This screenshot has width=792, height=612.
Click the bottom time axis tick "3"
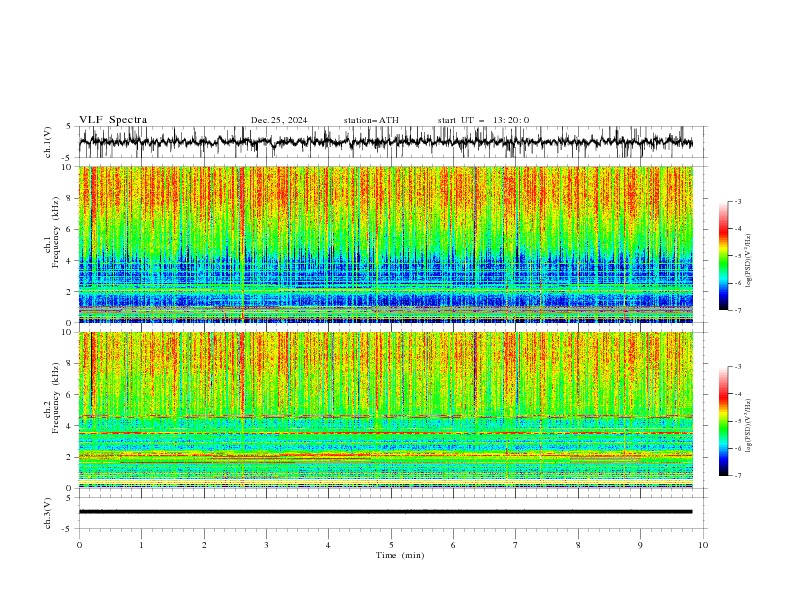click(266, 545)
